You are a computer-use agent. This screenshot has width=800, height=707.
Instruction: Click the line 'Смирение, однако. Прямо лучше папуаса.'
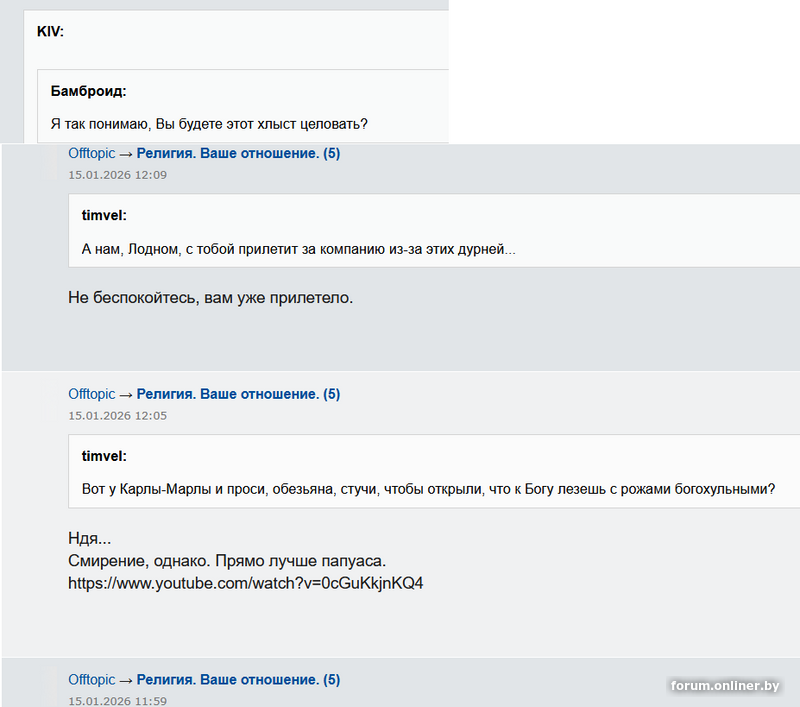pos(227,560)
